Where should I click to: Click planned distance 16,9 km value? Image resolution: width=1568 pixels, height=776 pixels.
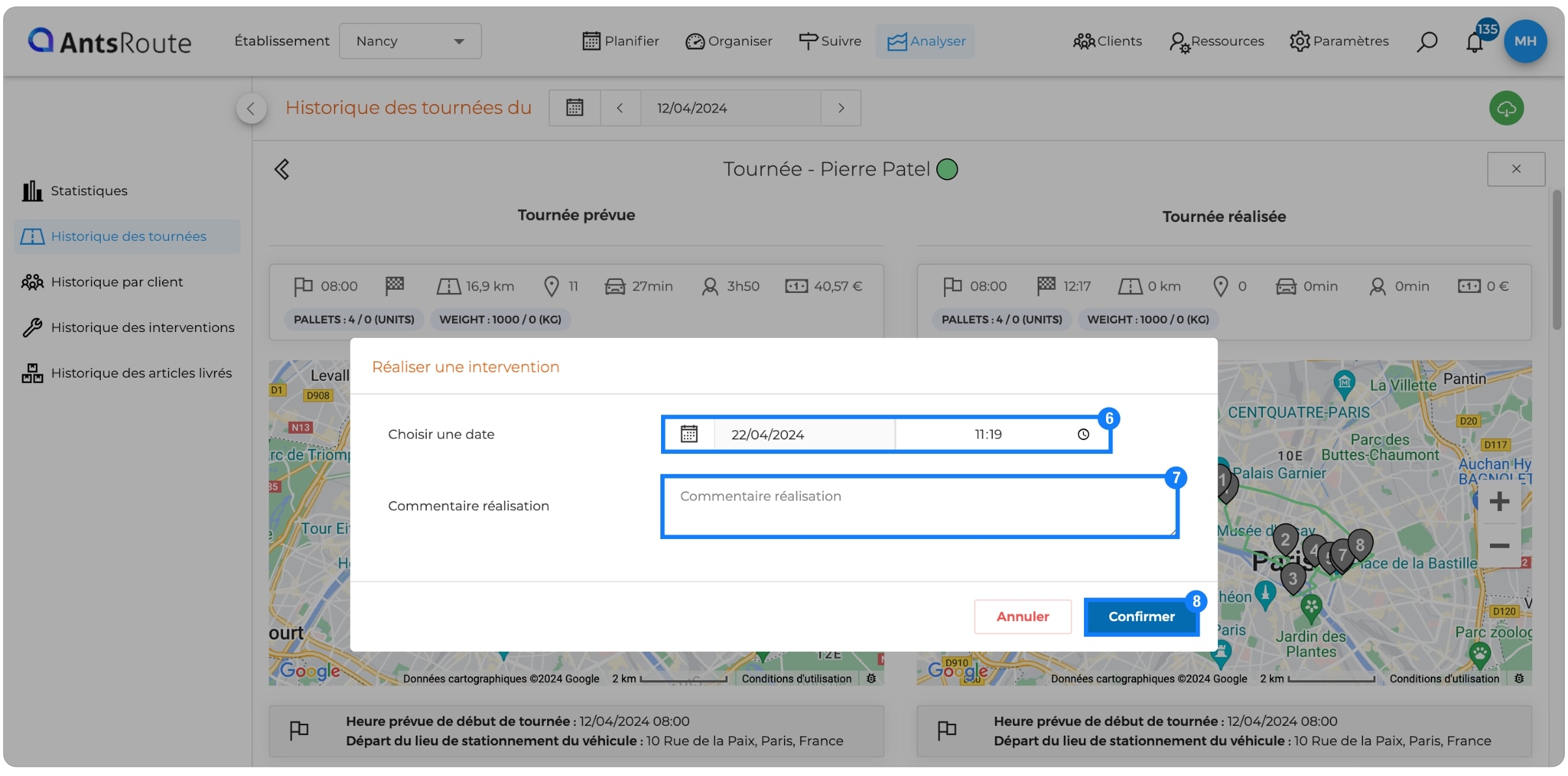click(490, 286)
